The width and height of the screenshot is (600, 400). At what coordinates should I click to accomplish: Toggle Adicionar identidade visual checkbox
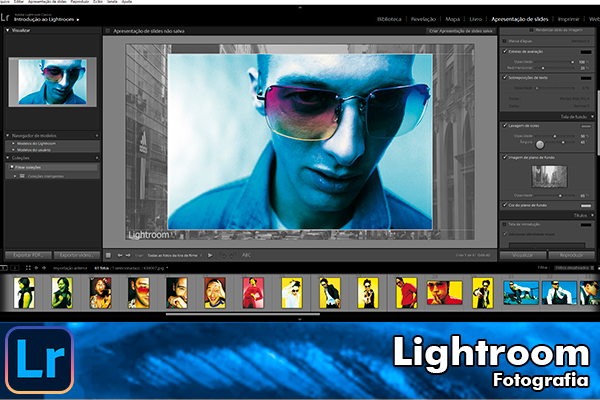(x=504, y=234)
